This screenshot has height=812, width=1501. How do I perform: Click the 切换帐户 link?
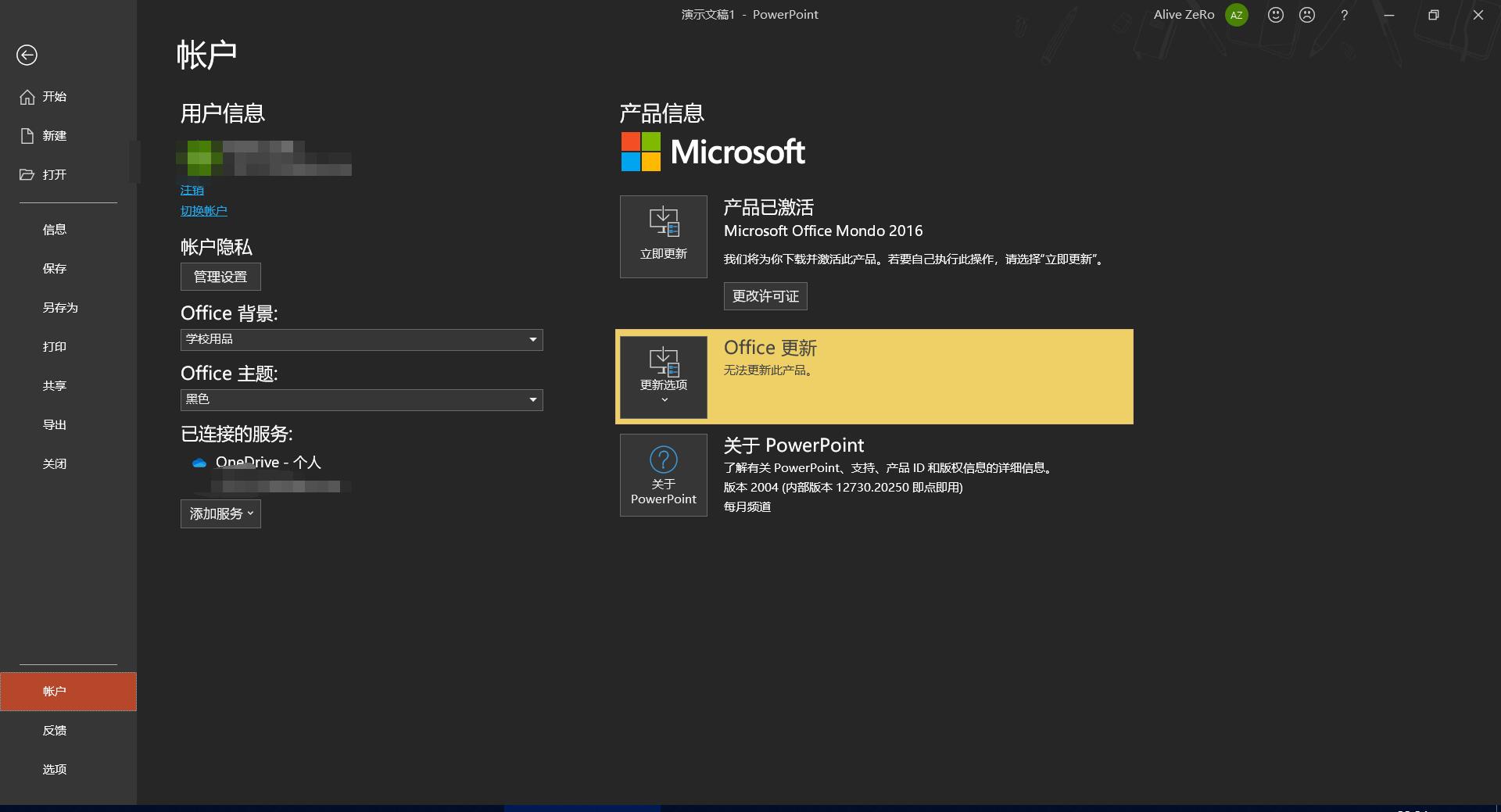(204, 211)
